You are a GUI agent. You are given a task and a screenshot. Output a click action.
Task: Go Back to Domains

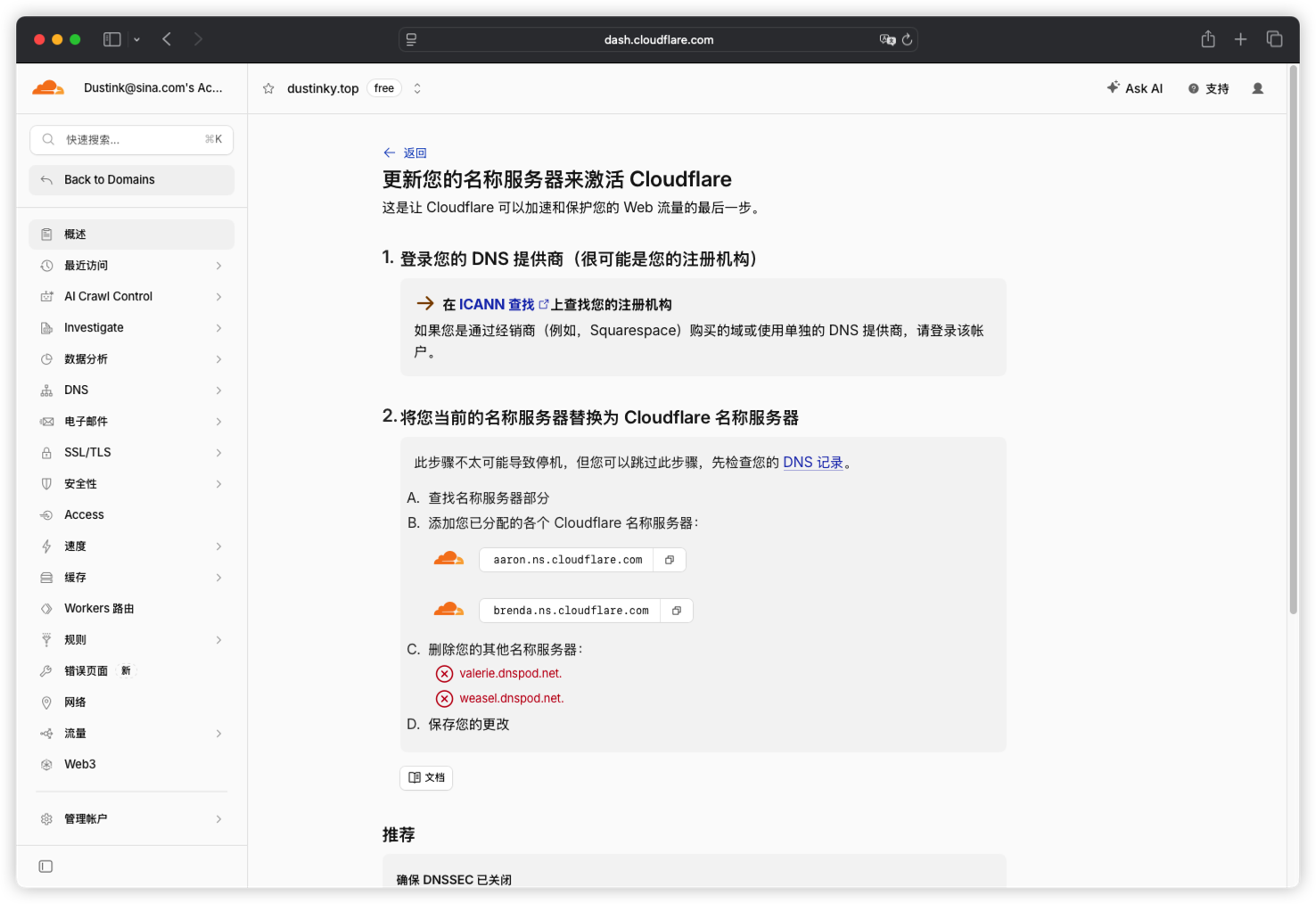pyautogui.click(x=132, y=180)
